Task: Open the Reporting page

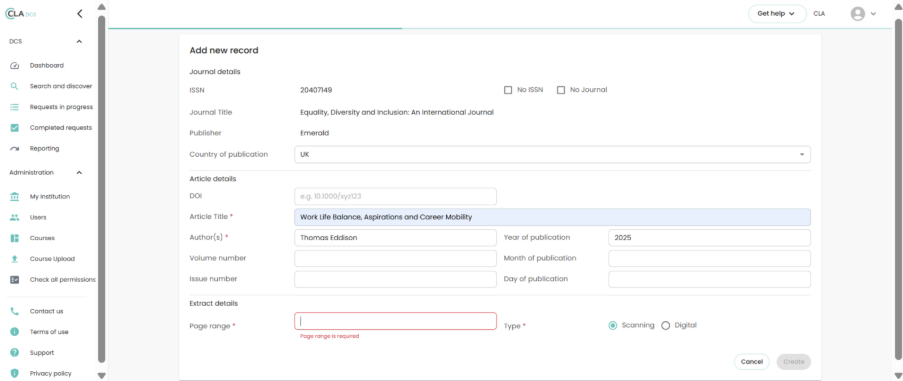Action: point(44,148)
